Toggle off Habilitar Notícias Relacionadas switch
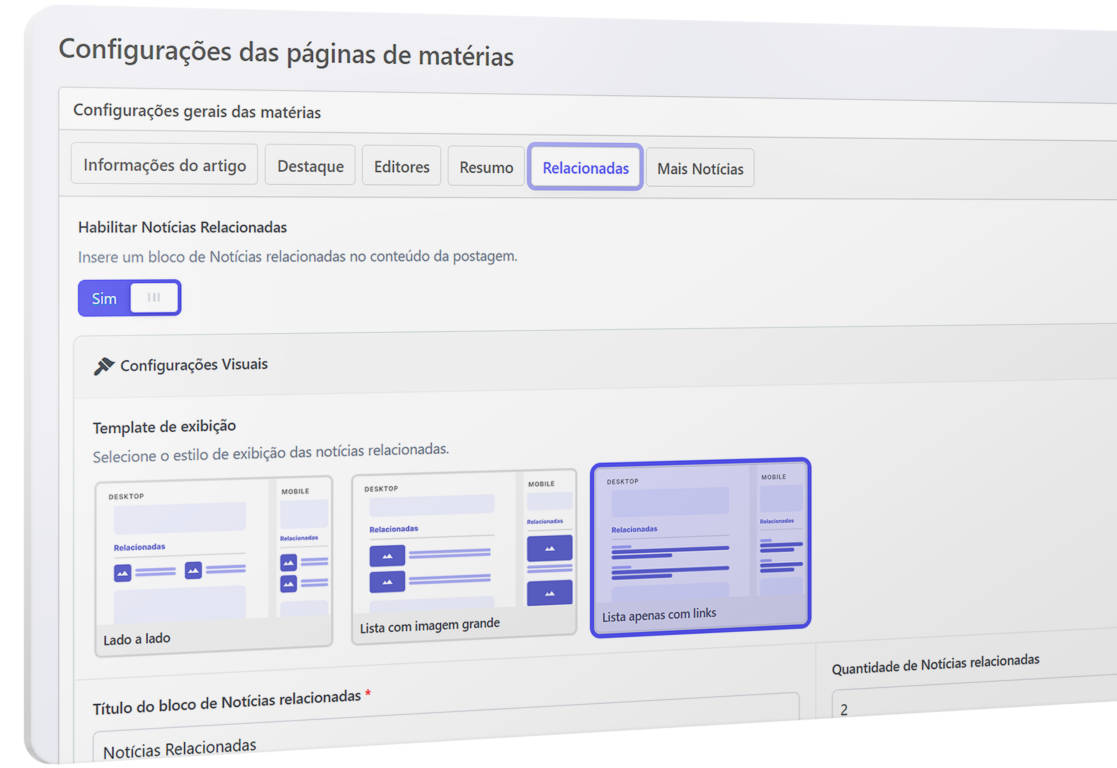Viewport: 1117px width, 768px height. [129, 298]
